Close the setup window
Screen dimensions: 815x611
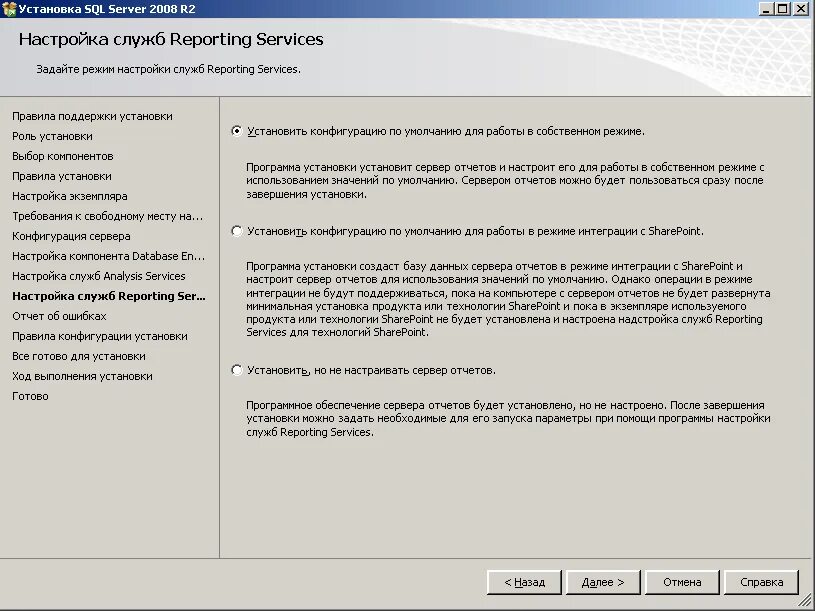pos(801,9)
